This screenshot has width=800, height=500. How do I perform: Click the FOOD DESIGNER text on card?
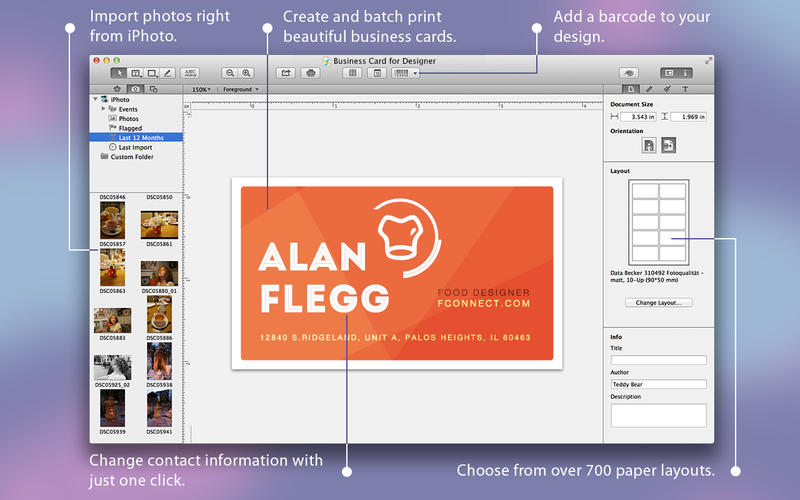[x=484, y=292]
